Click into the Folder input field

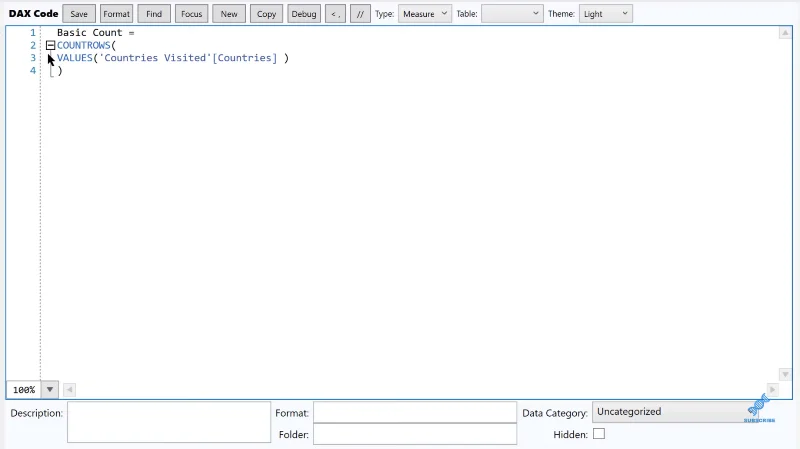click(415, 434)
